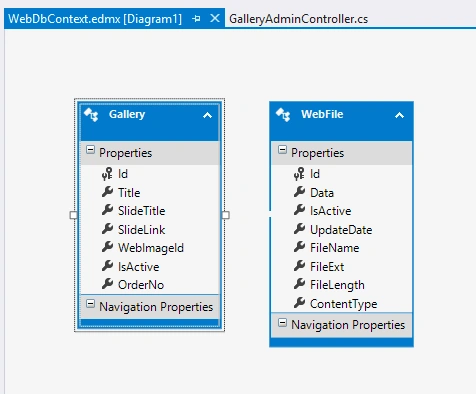Collapse the Gallery entity with chevron
Image resolution: width=476 pixels, height=394 pixels.
click(207, 115)
